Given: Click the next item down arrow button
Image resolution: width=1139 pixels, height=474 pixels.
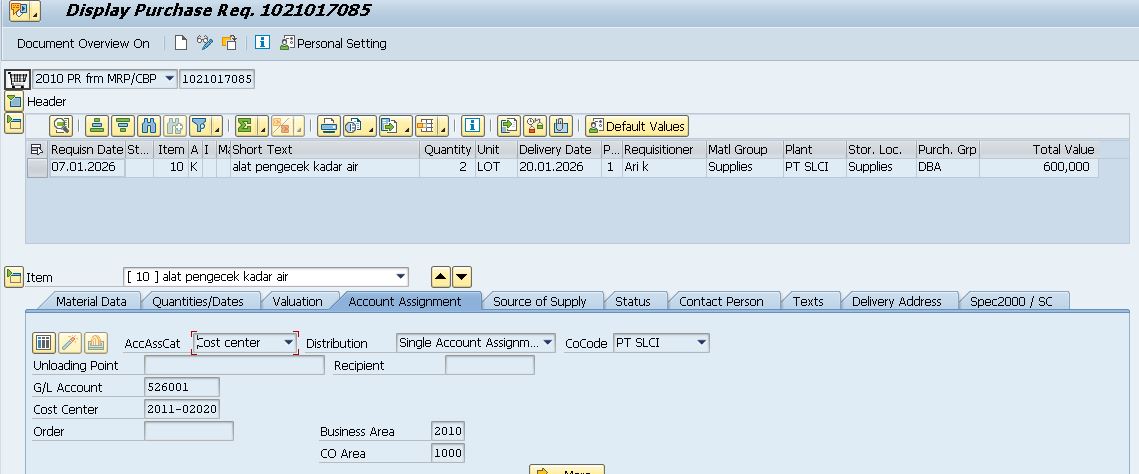Looking at the screenshot, I should point(461,277).
